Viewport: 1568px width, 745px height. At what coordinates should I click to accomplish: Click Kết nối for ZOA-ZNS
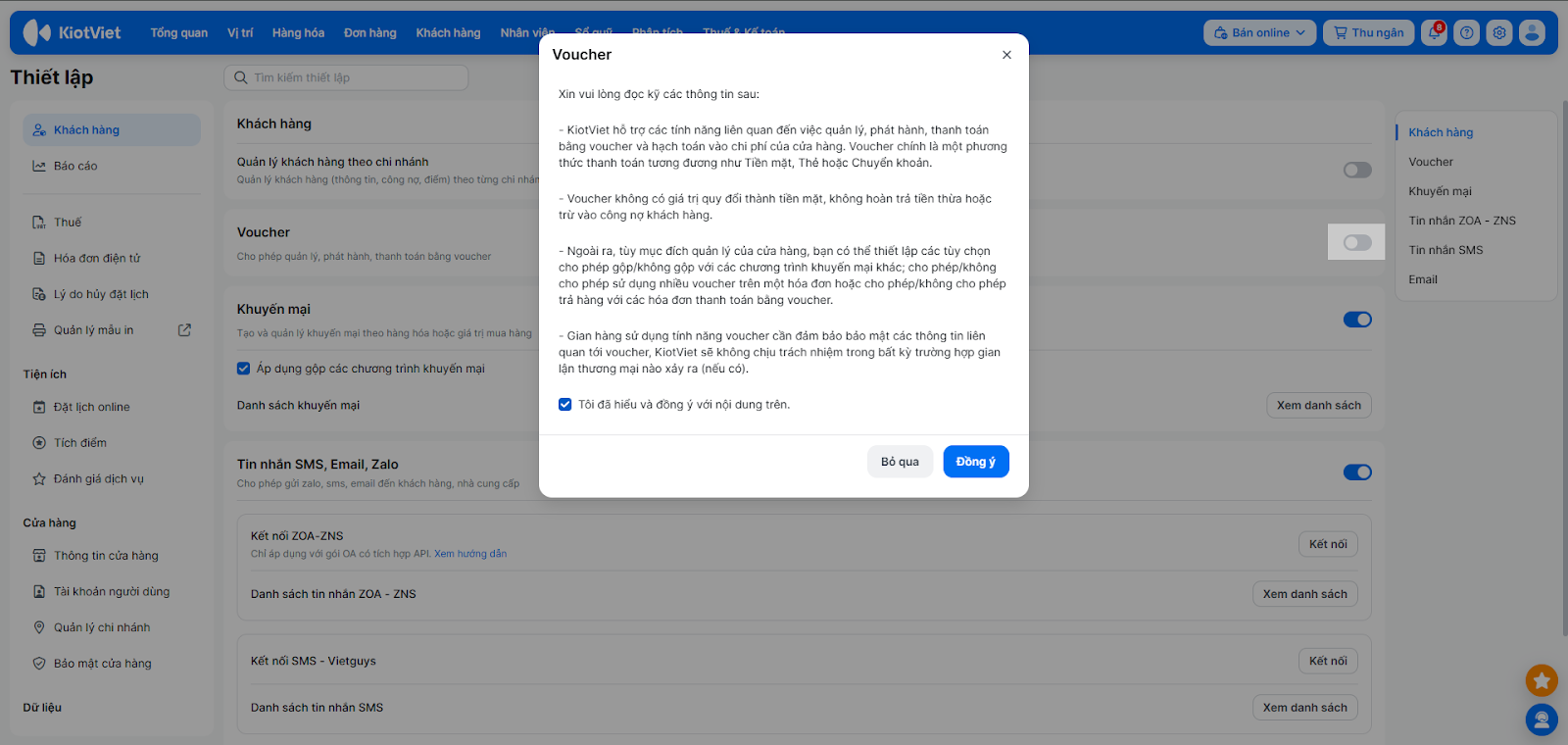1328,544
